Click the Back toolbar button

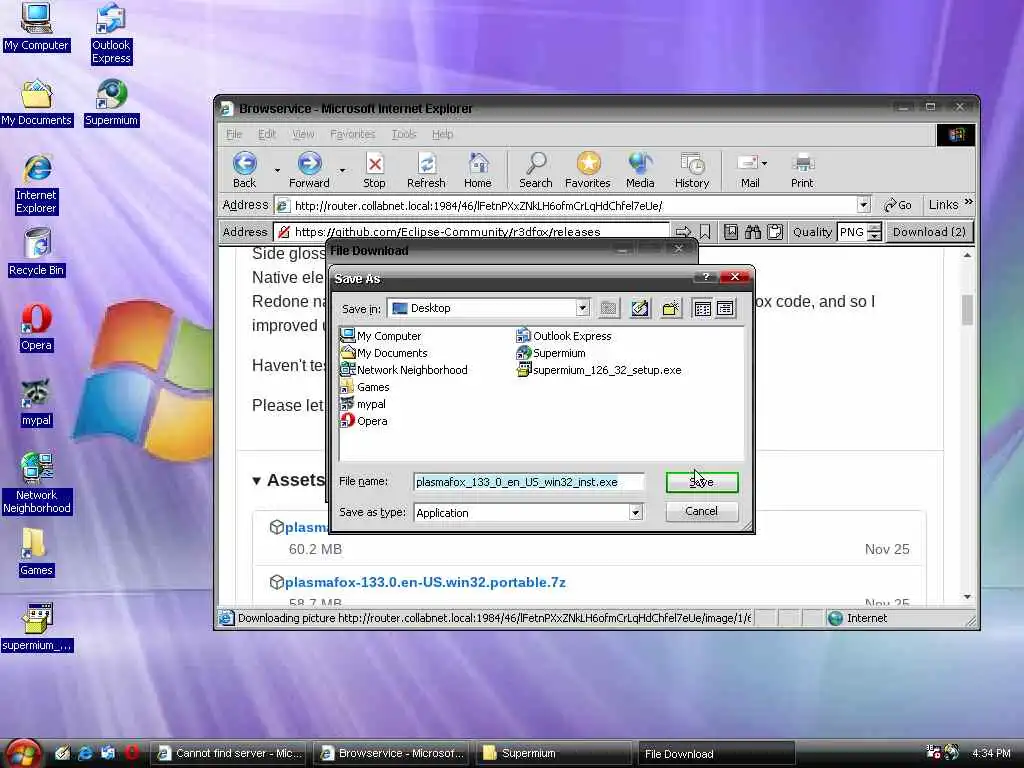click(245, 170)
